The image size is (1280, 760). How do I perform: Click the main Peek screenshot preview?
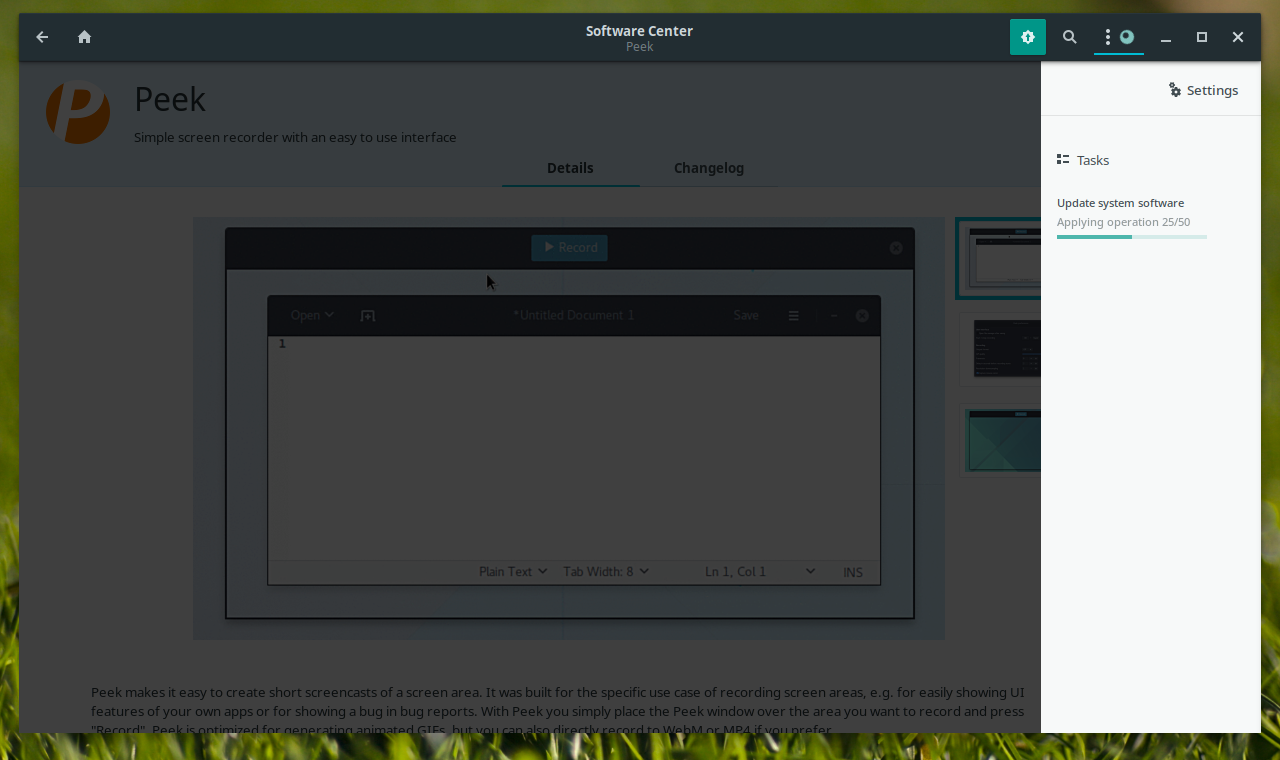click(x=569, y=428)
